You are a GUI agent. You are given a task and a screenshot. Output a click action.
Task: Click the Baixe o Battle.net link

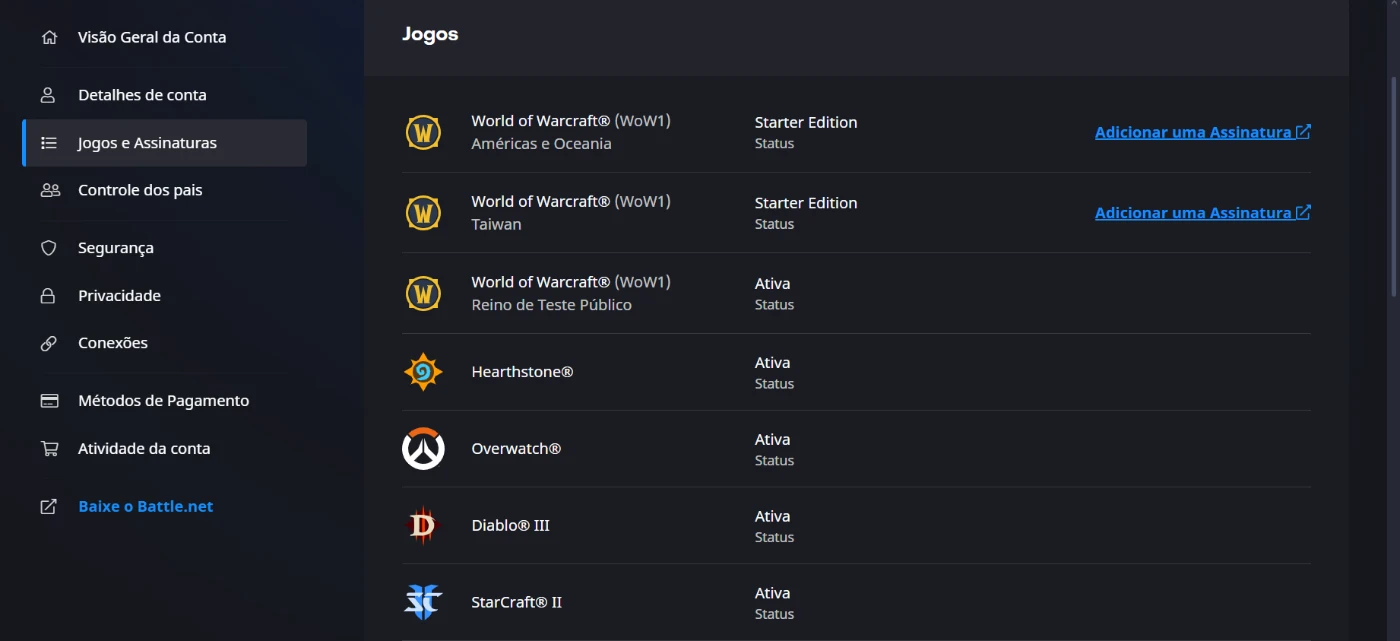(146, 507)
